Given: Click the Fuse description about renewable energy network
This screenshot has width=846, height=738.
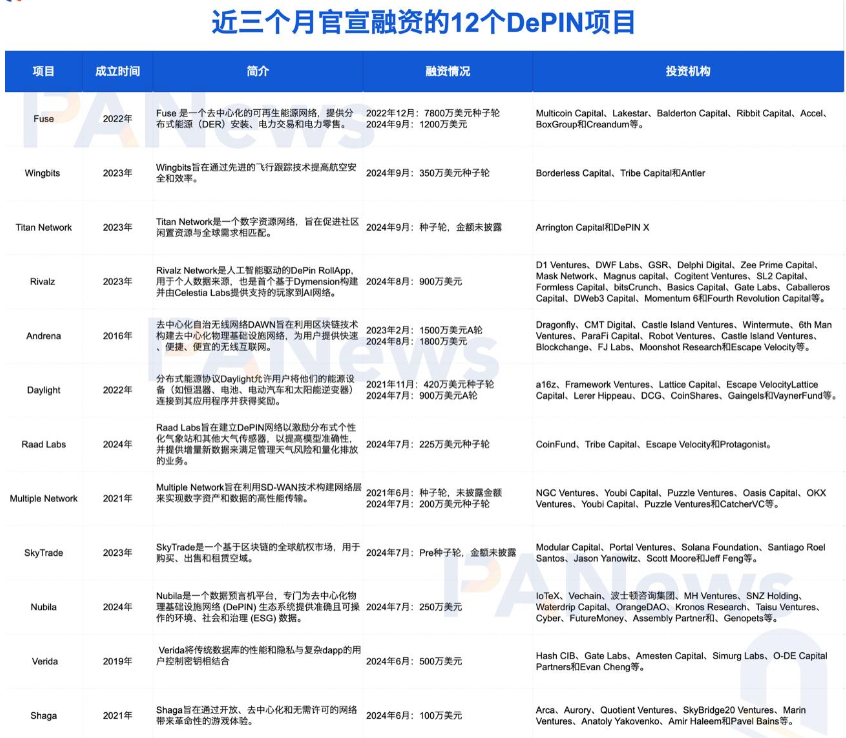Looking at the screenshot, I should 255,119.
